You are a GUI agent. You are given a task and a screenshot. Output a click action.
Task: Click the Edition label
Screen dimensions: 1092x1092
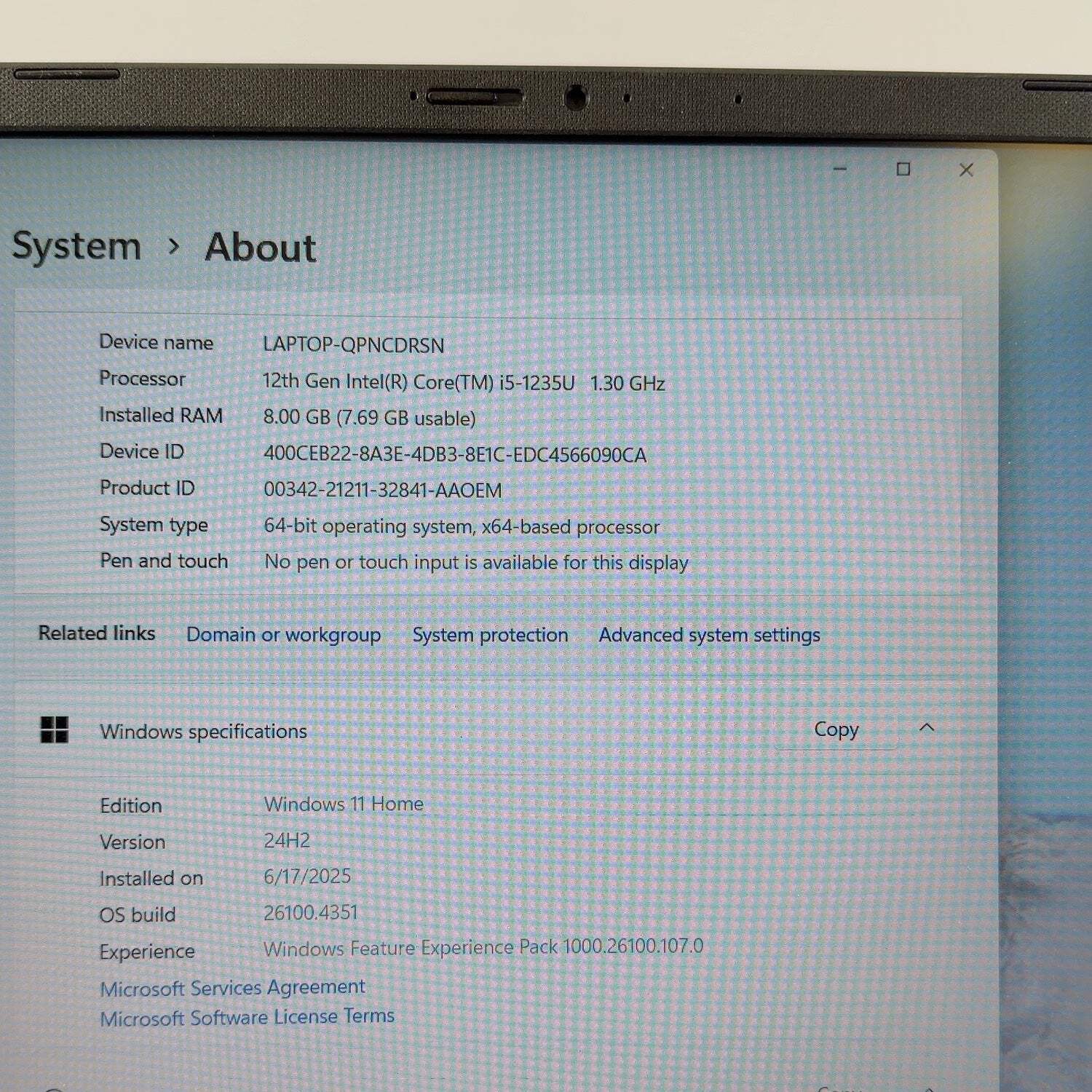(131, 806)
